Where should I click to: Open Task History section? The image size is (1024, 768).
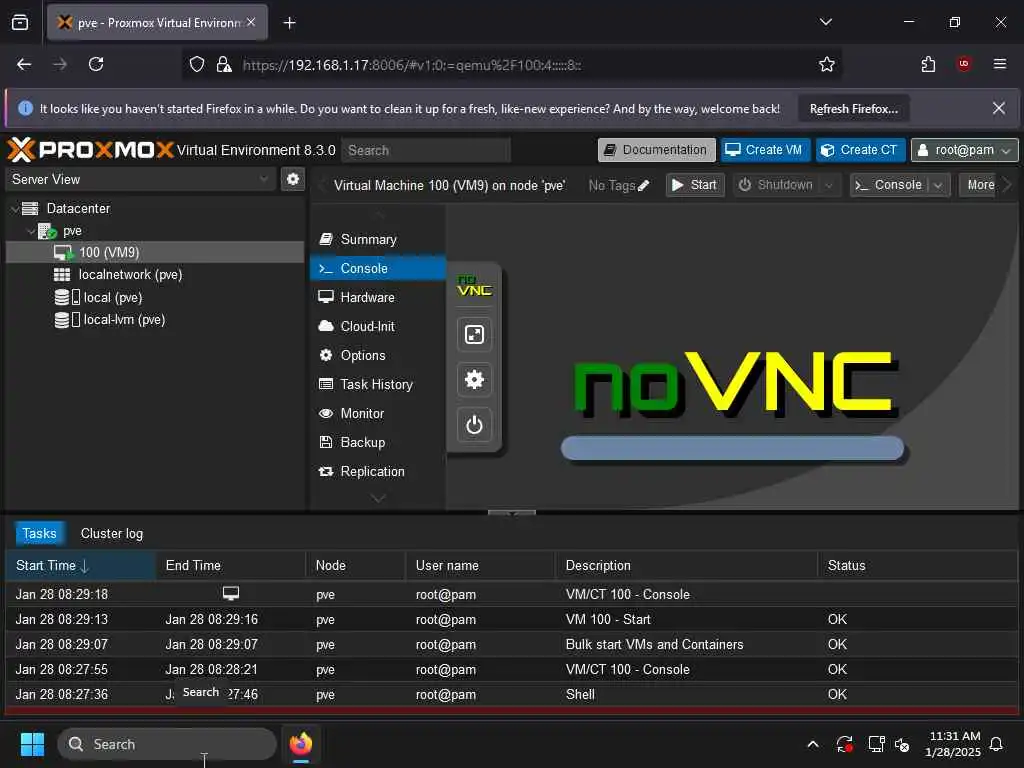pyautogui.click(x=377, y=385)
